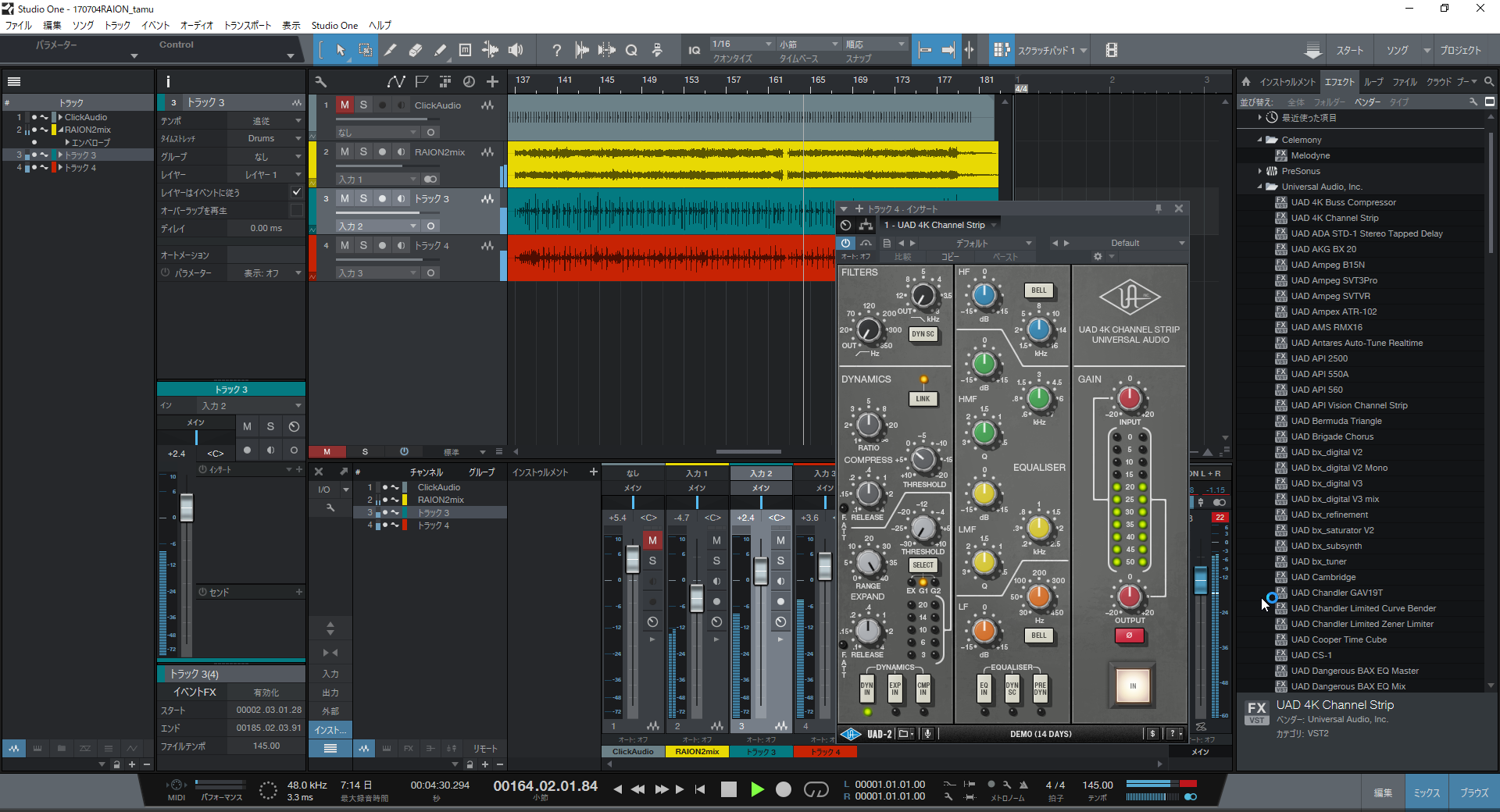Click the Stop transport button
Screen dimensions: 1500x812
coord(729,789)
